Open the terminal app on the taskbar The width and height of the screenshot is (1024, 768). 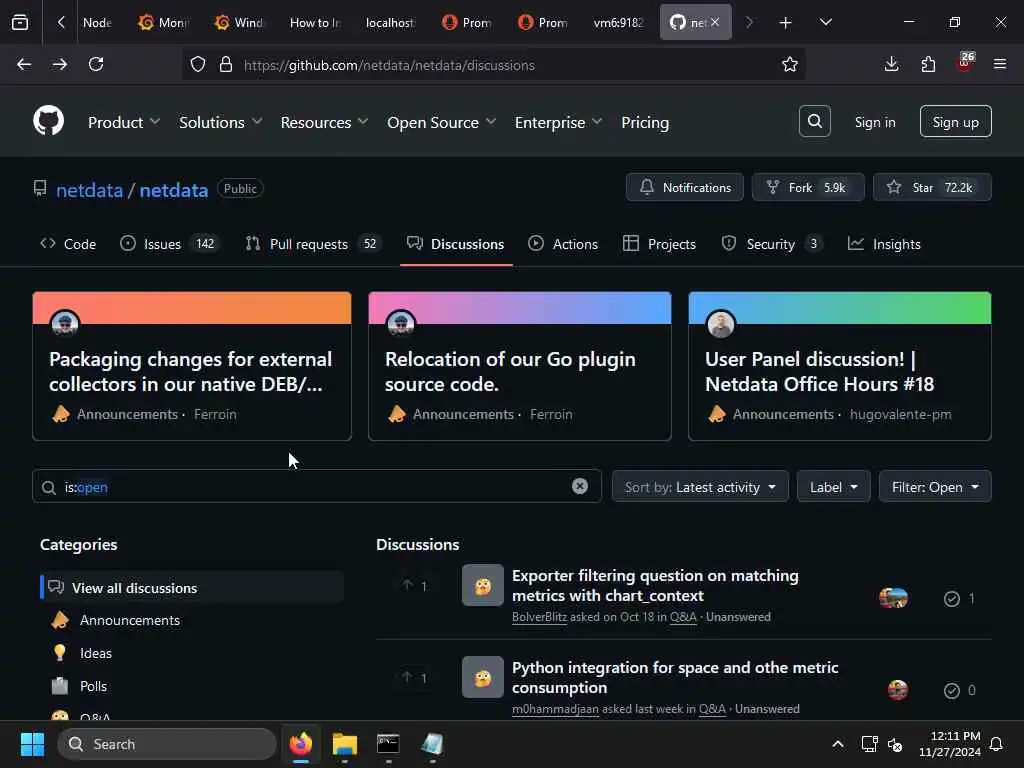[x=388, y=744]
